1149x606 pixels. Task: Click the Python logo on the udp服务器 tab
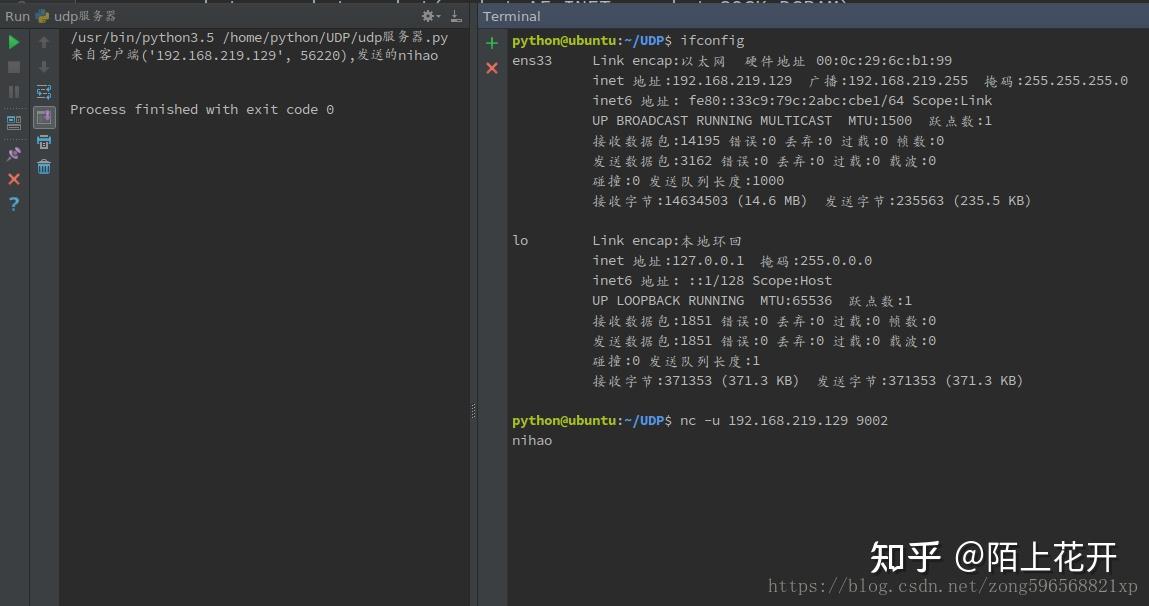pyautogui.click(x=40, y=16)
